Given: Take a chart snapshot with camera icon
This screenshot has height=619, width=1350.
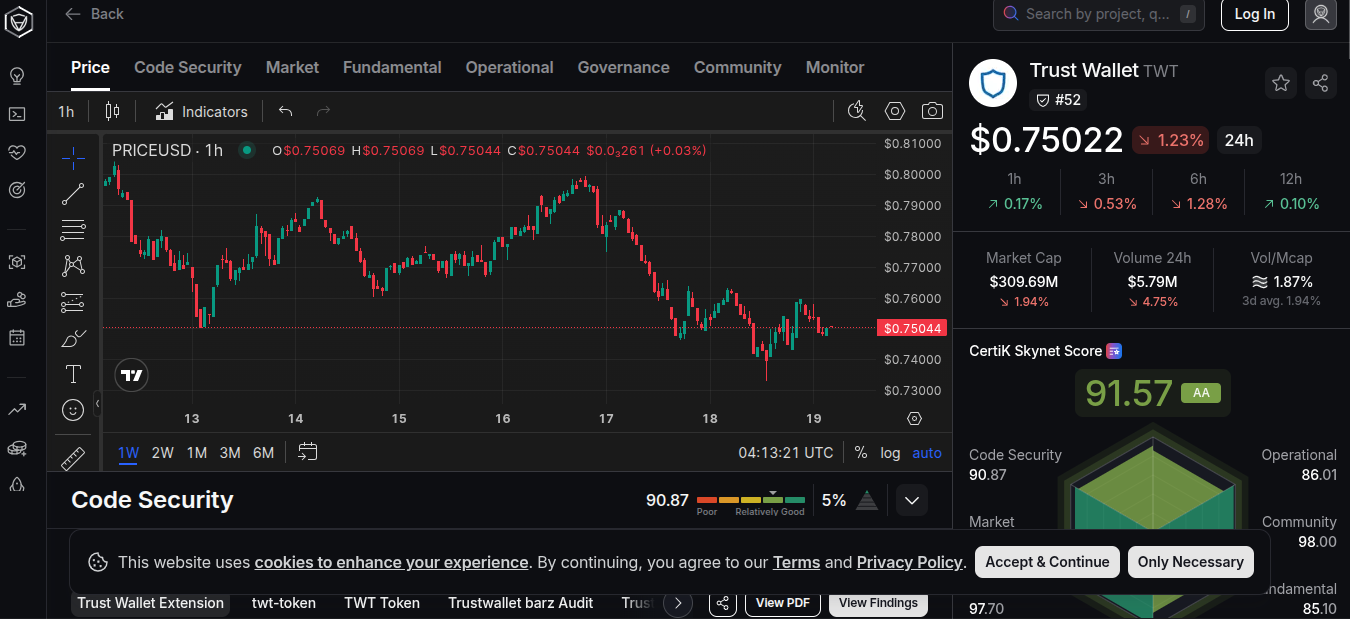Looking at the screenshot, I should pos(932,111).
